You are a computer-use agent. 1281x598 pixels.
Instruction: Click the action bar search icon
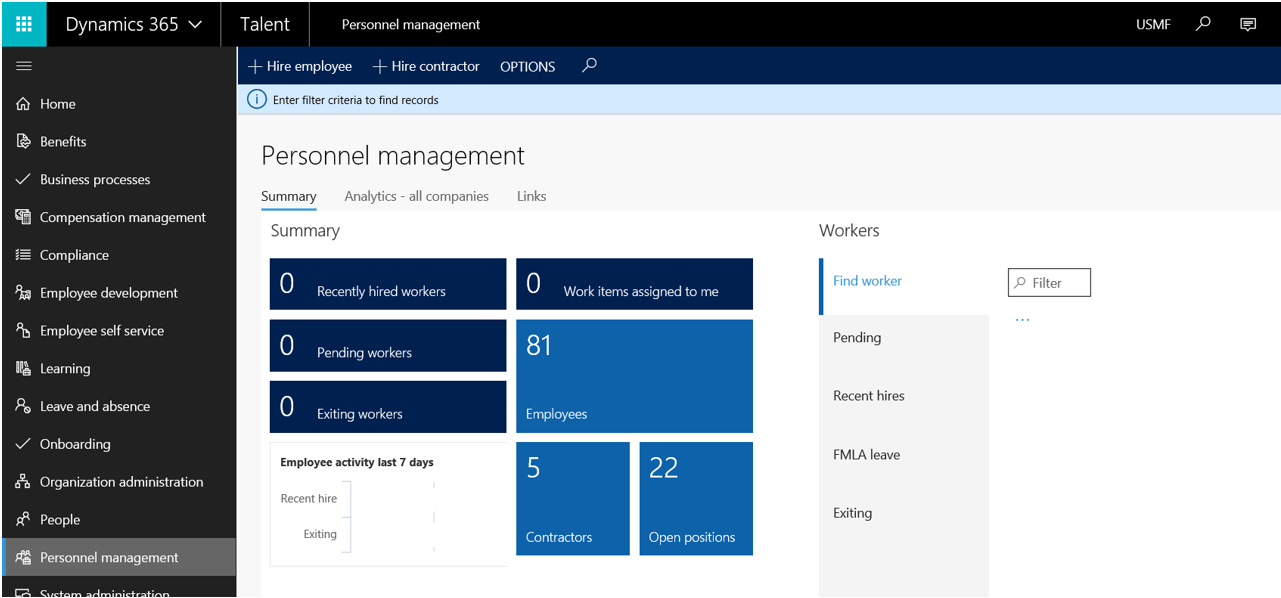click(590, 66)
